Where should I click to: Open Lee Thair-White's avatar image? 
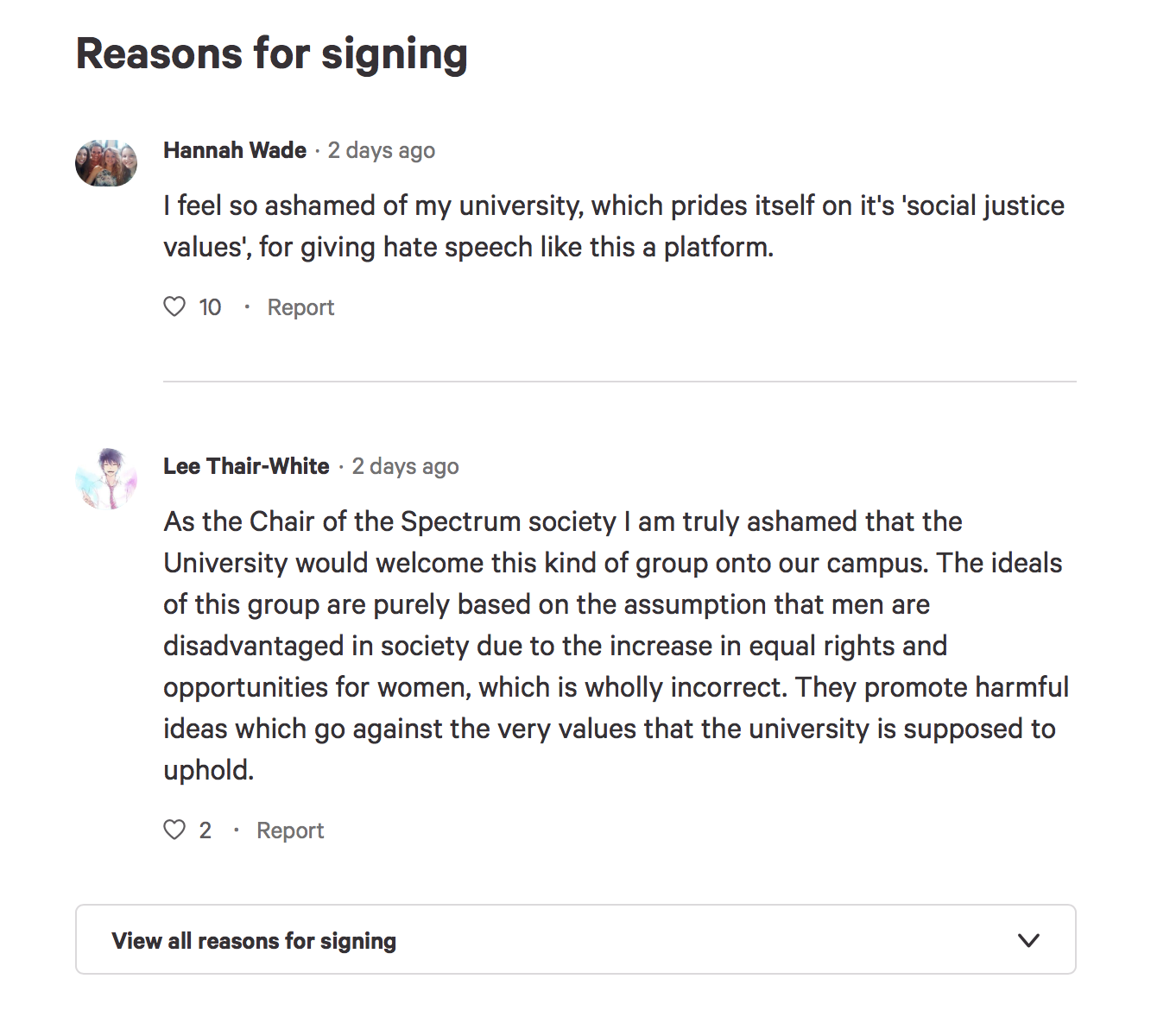(x=106, y=478)
